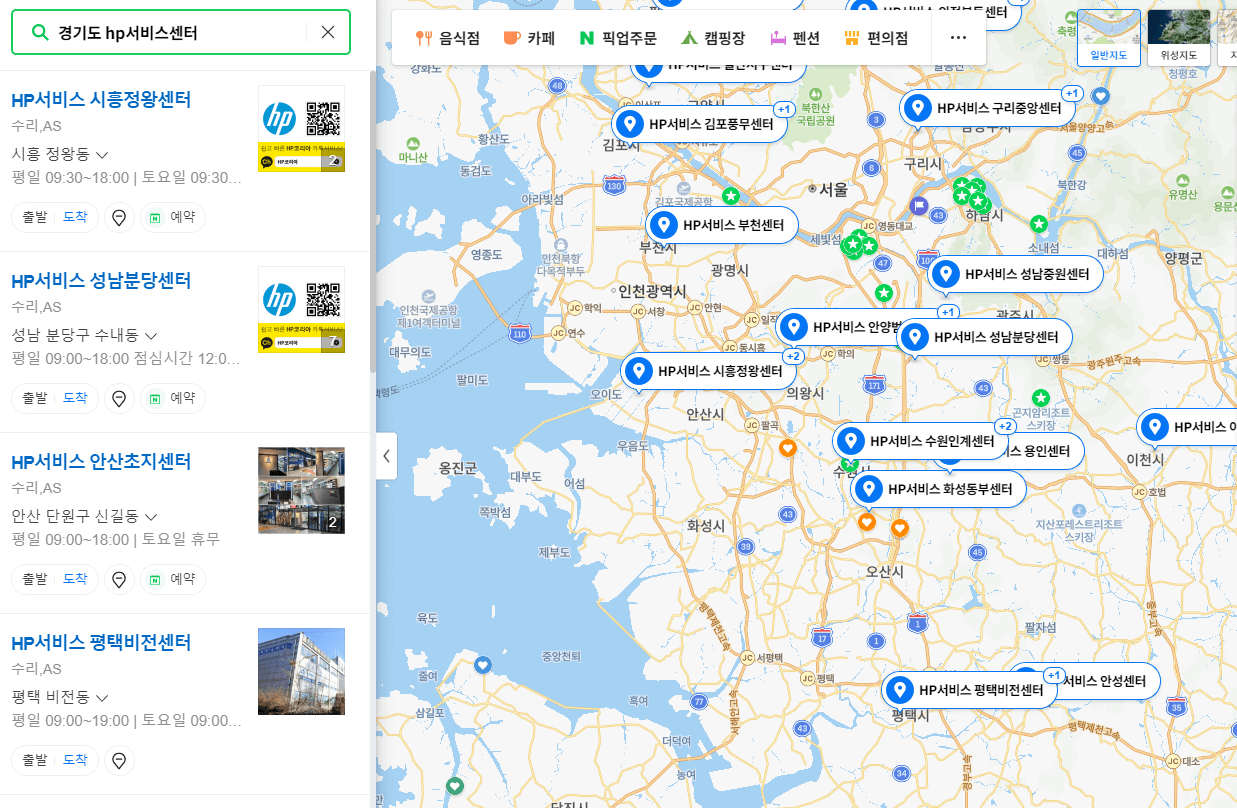Select the 펜션 category filter

pyautogui.click(x=795, y=38)
